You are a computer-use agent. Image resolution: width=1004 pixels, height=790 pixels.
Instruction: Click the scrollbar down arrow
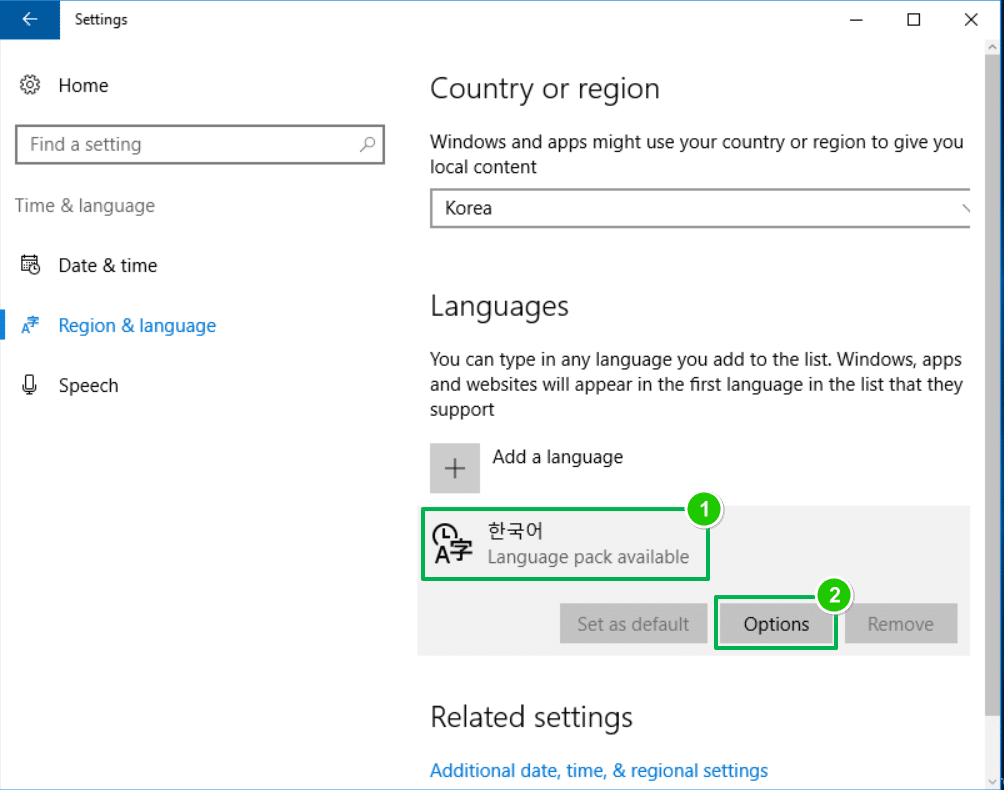[x=992, y=782]
